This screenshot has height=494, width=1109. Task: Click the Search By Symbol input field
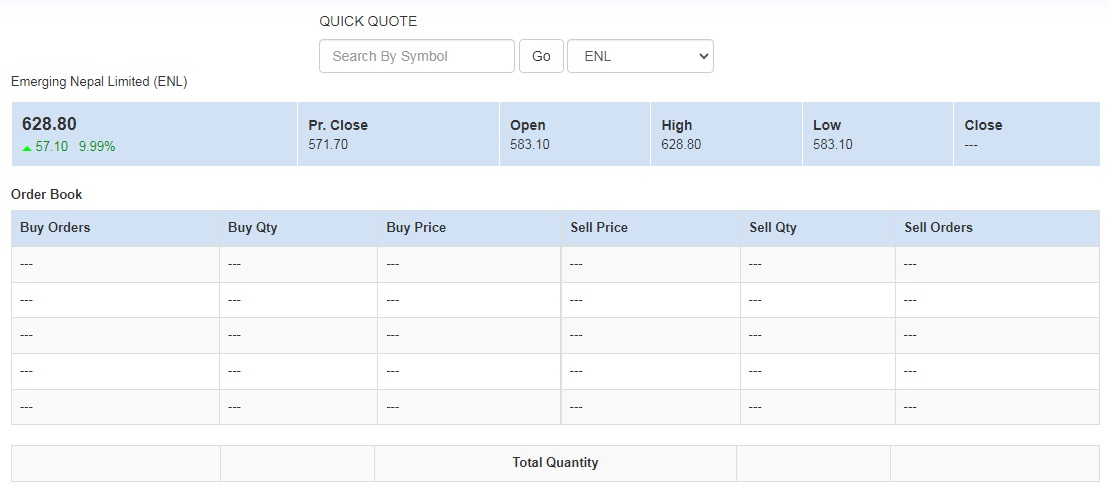(x=416, y=56)
